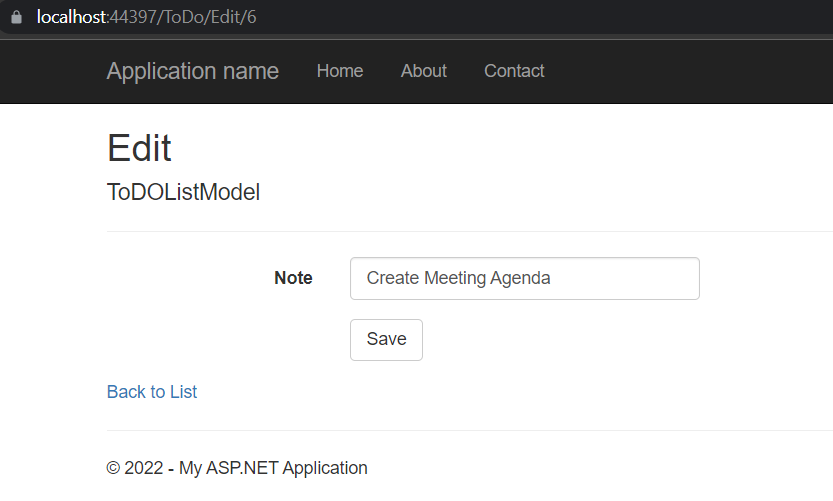833x501 pixels.
Task: Follow the Back to List link
Action: pos(152,392)
